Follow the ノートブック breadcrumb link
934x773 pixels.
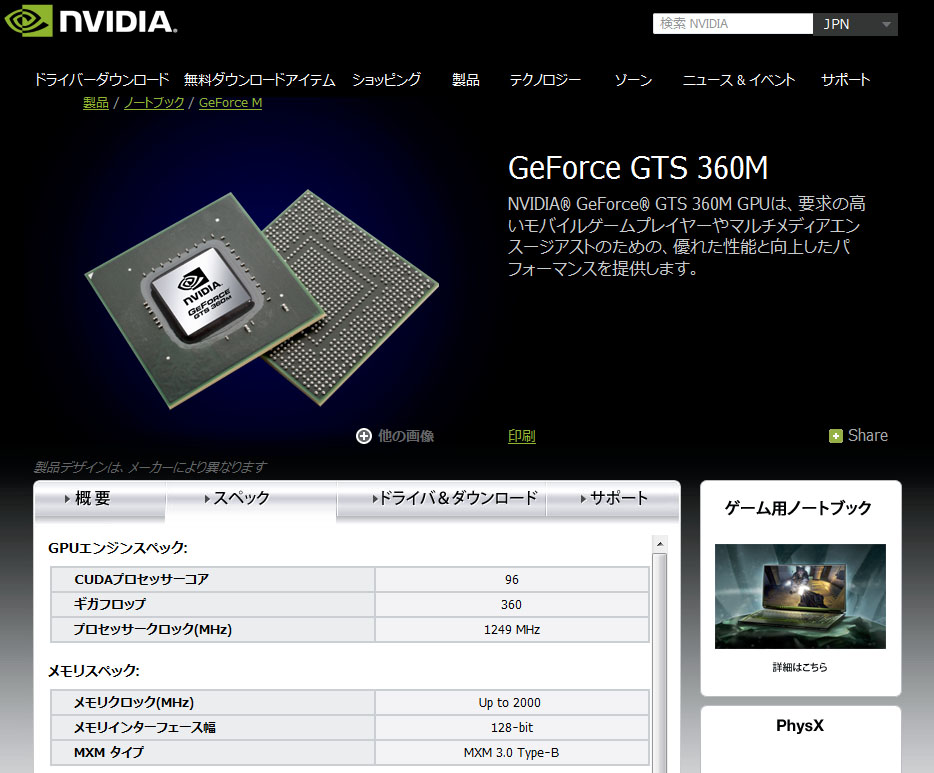pyautogui.click(x=154, y=102)
